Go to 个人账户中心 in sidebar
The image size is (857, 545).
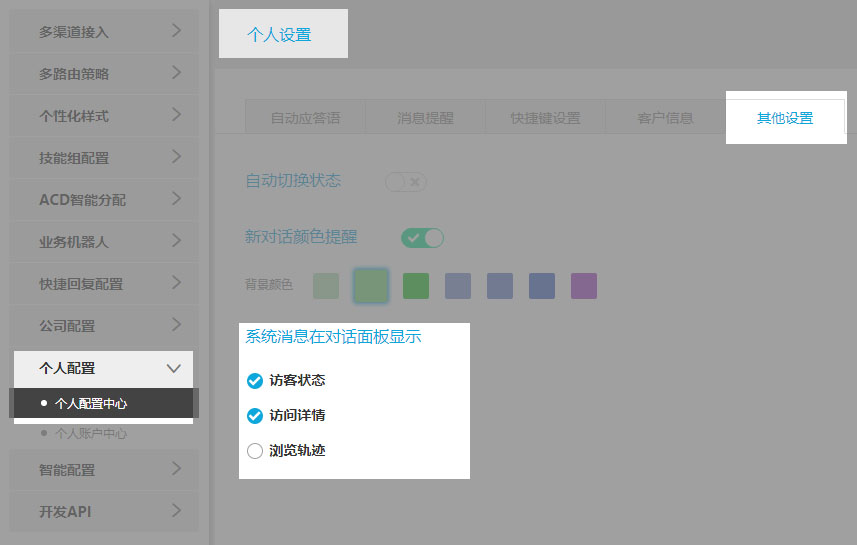[x=91, y=434]
